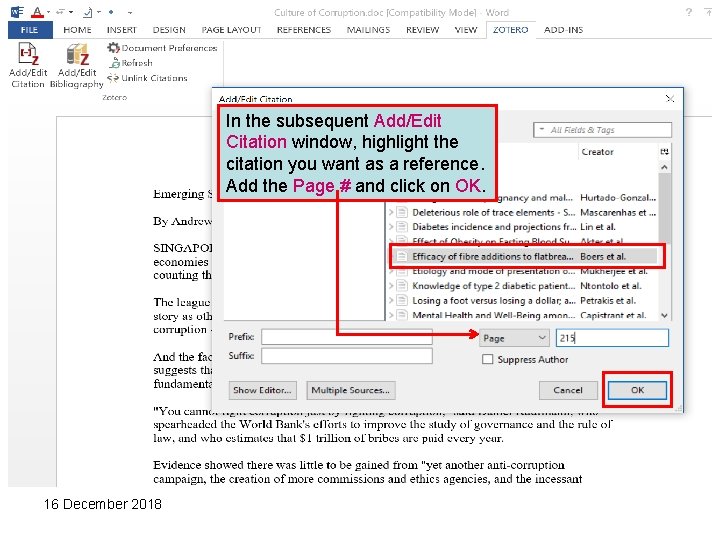Image resolution: width=720 pixels, height=540 pixels.
Task: Select the Losing a foot versus losing a dollar item
Action: [x=523, y=301]
